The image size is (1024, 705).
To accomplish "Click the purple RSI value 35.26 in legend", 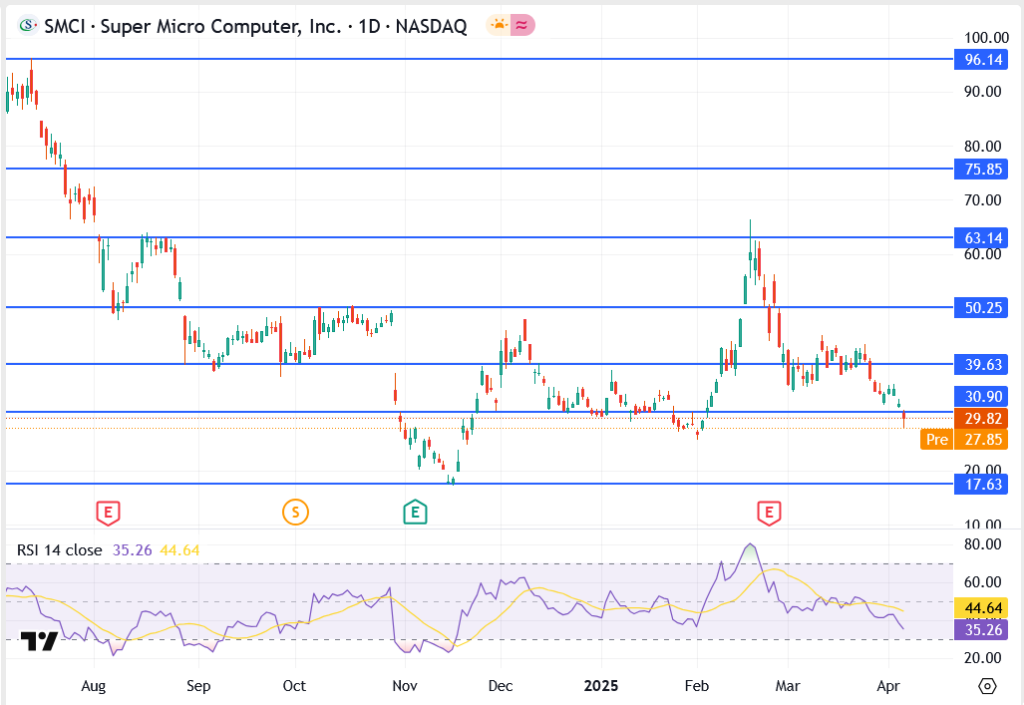I will tap(132, 550).
